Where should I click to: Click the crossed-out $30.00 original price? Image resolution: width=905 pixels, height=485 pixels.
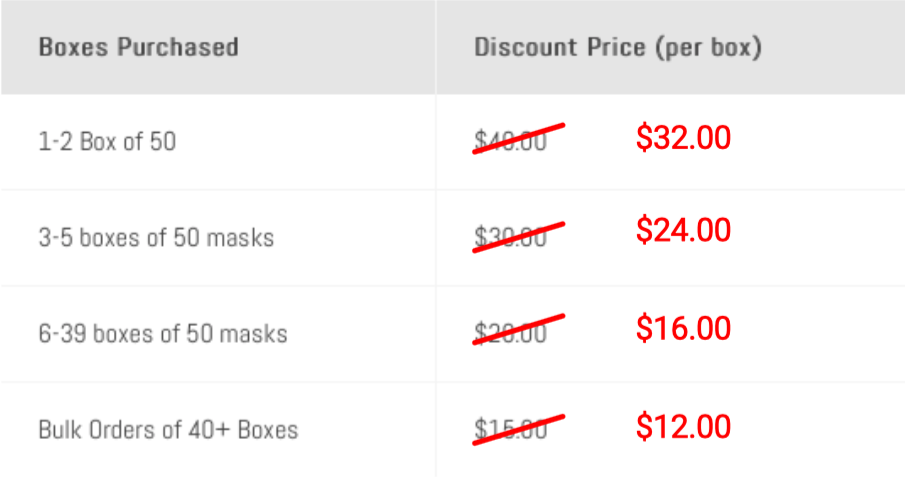point(510,237)
